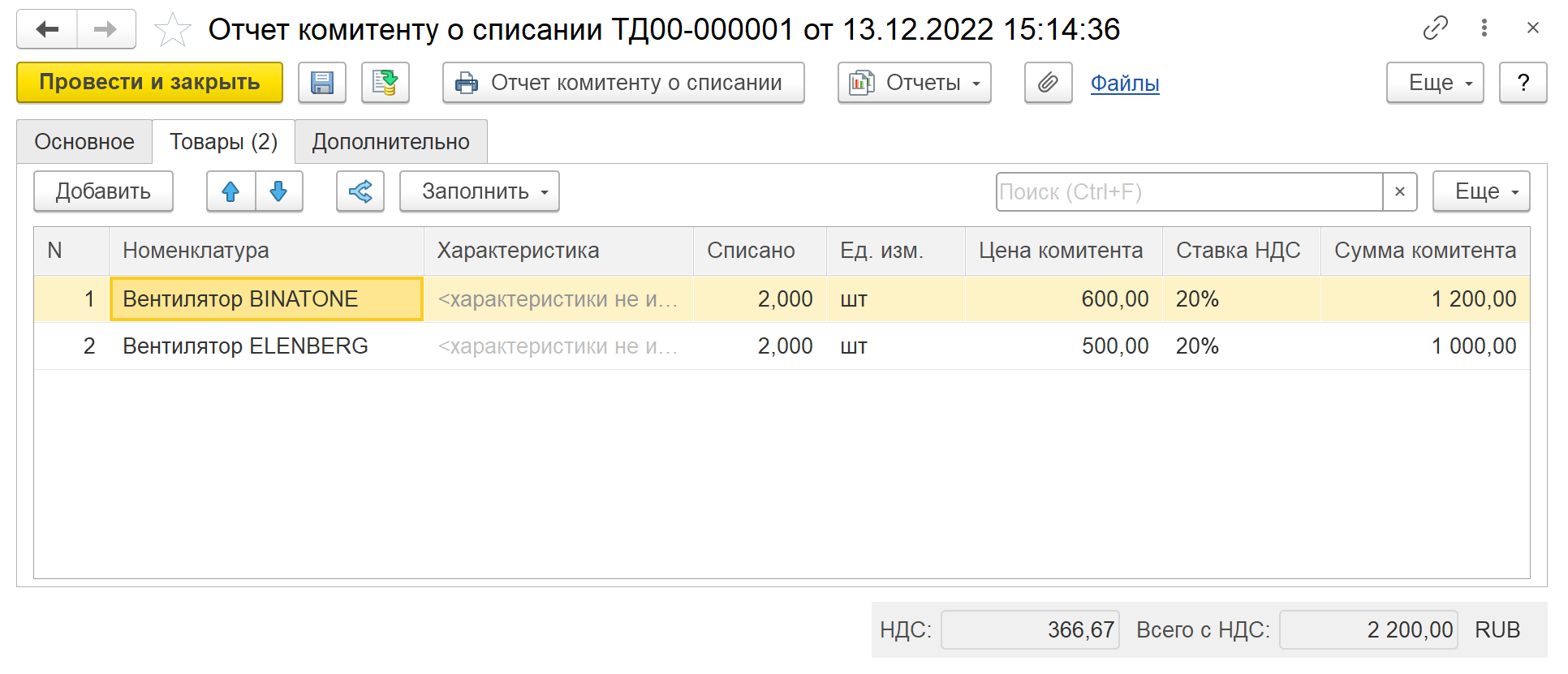Add document to favorites with star
The image size is (1568, 674).
(x=172, y=31)
